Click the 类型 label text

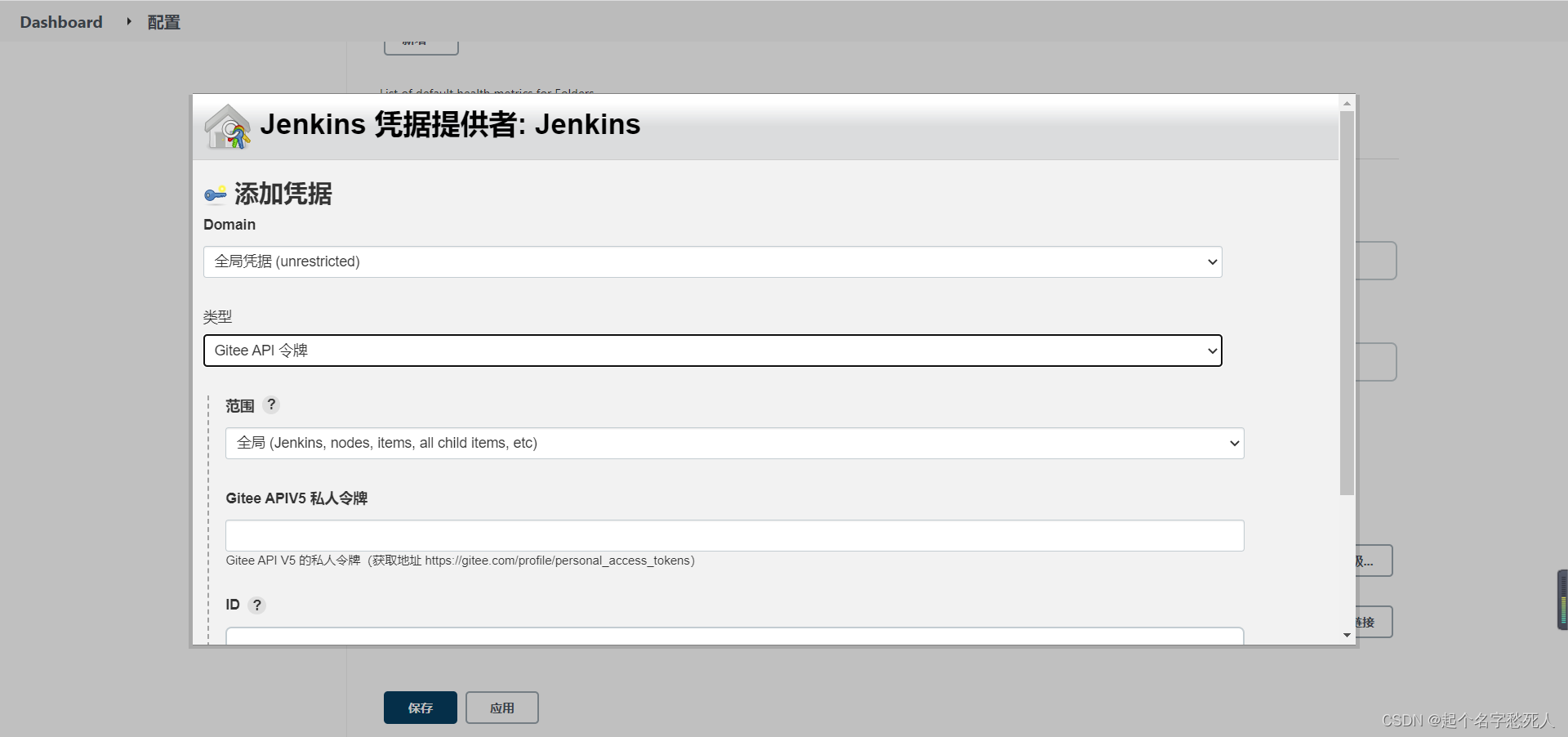tap(217, 316)
